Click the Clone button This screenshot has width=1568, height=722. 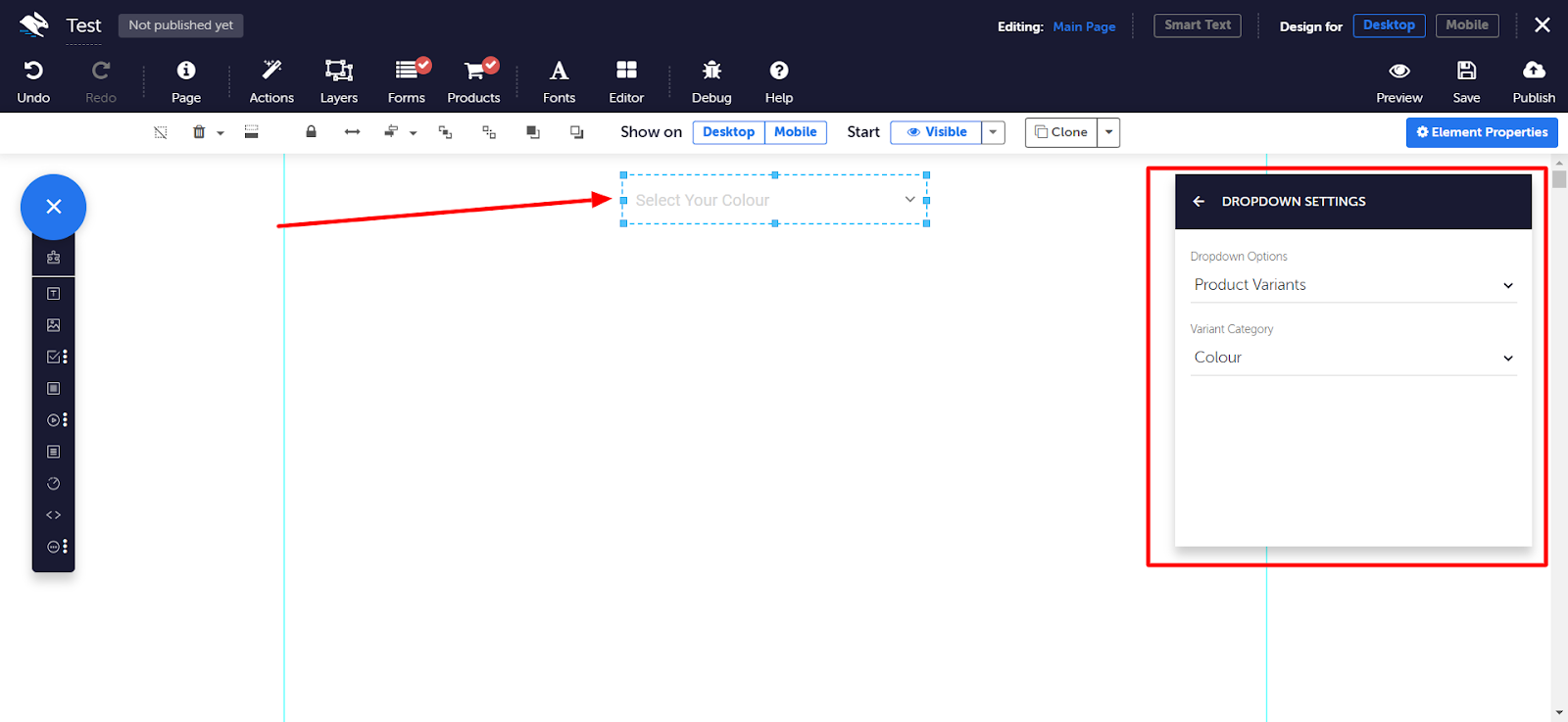tap(1061, 132)
